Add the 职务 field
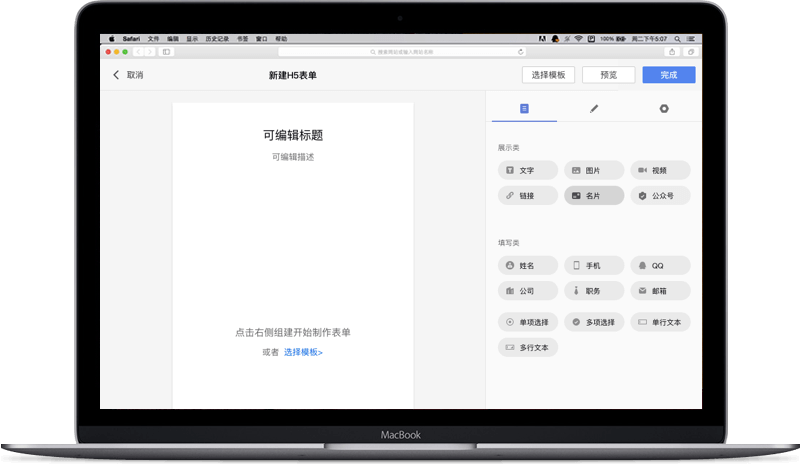Viewport: 800px width, 464px height. click(x=594, y=291)
